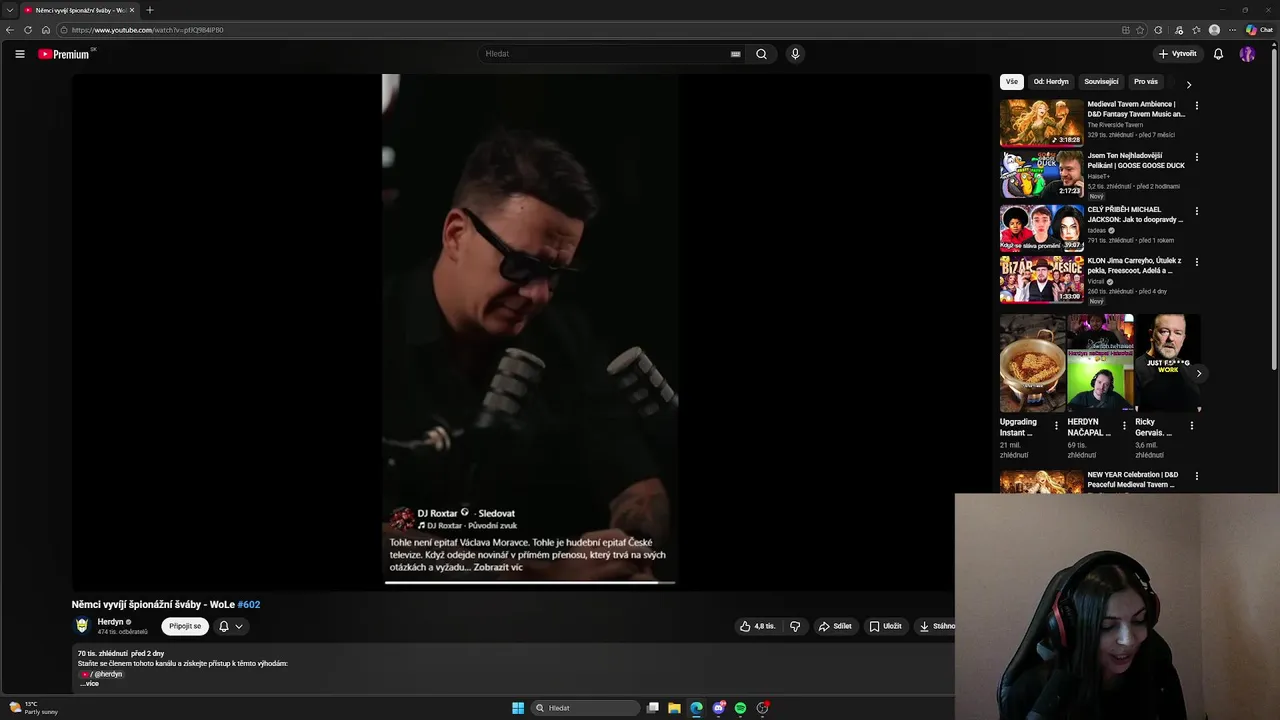The height and width of the screenshot is (720, 1280).
Task: Open options for KLON Jima Carreyho video
Action: tap(1196, 262)
